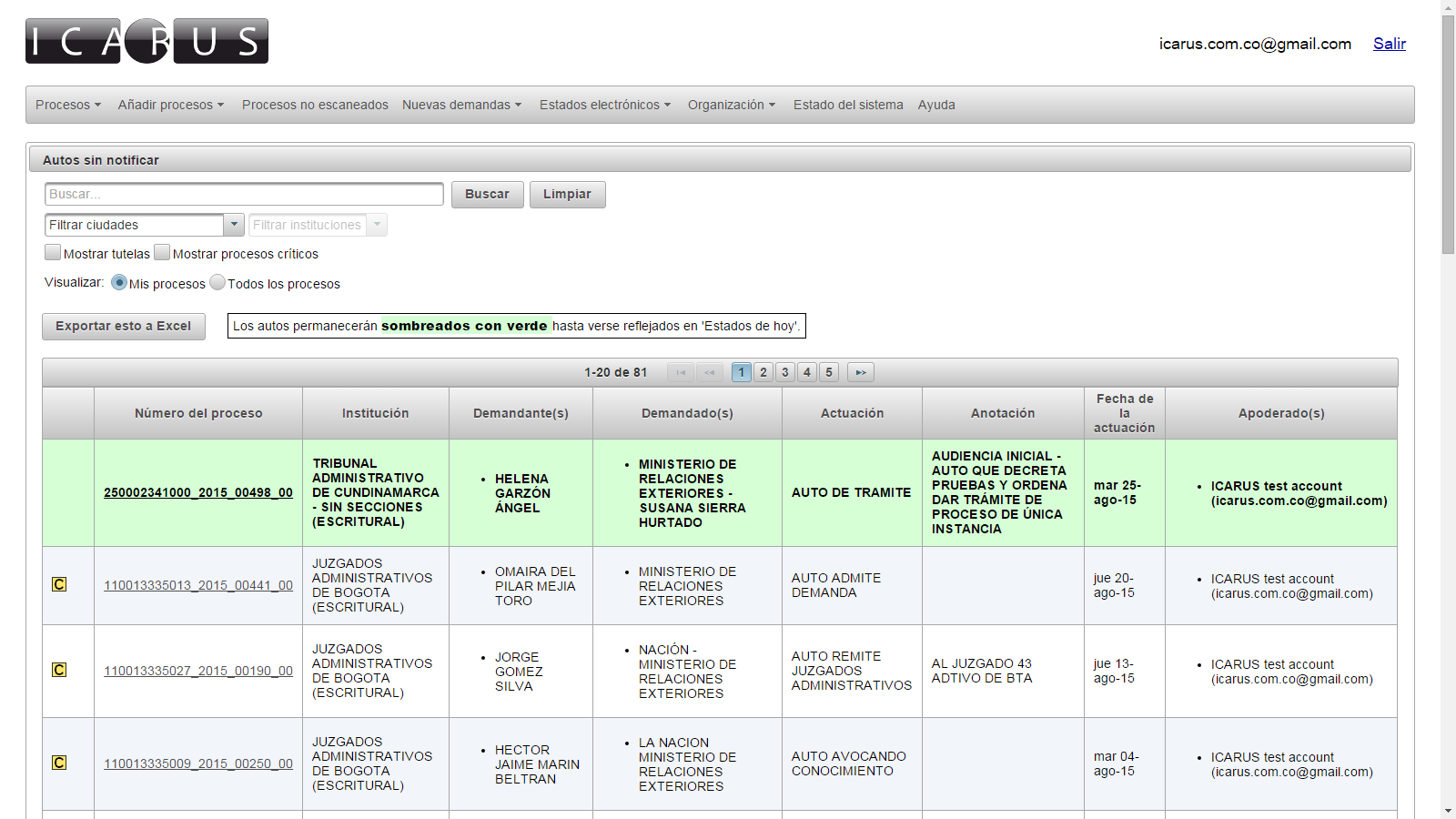Screen dimensions: 1456x819
Task: Click 'HECTOR JAIME MARIN BELTRAN'
Action: 537,764
